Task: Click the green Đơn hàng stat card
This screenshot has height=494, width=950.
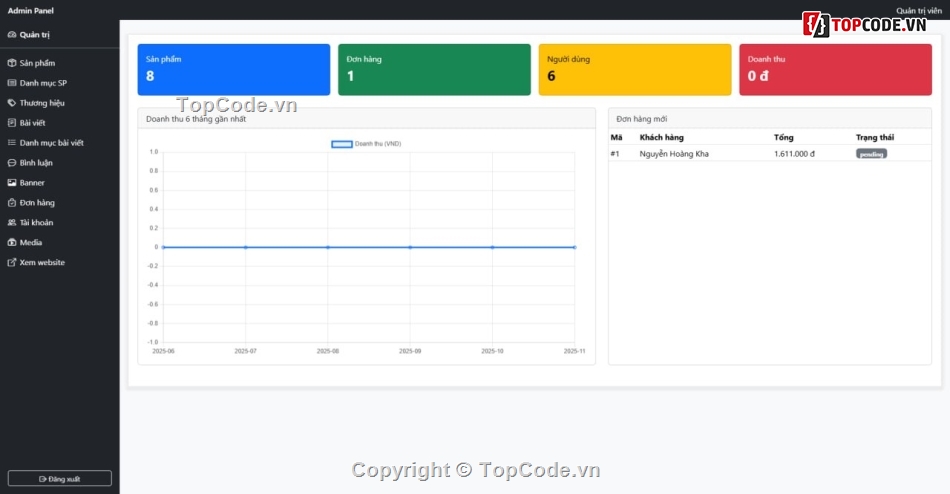Action: point(434,70)
